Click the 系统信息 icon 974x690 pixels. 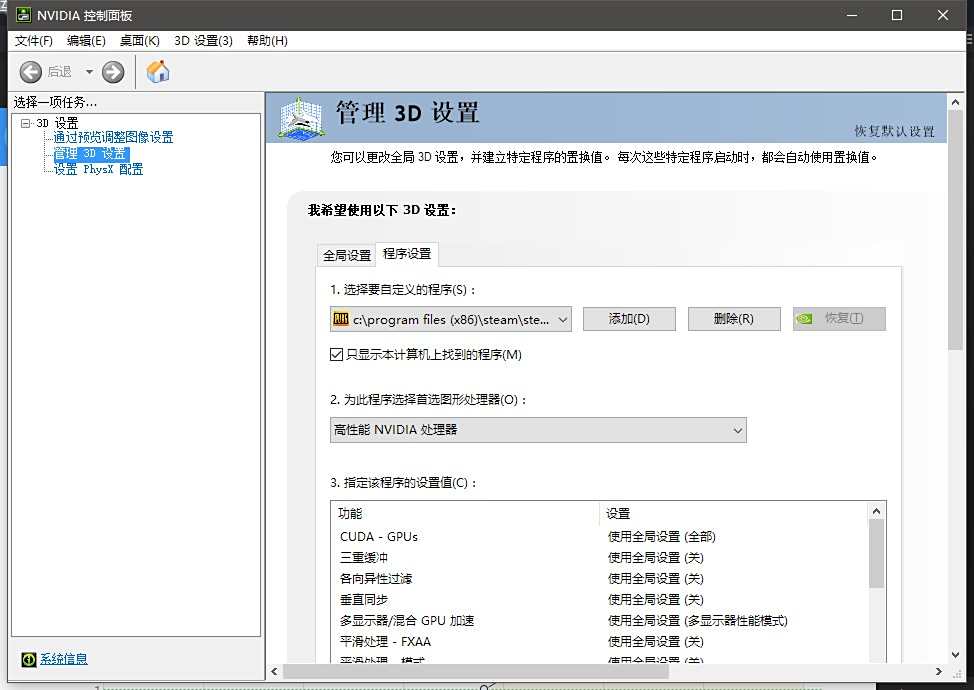pyautogui.click(x=29, y=659)
